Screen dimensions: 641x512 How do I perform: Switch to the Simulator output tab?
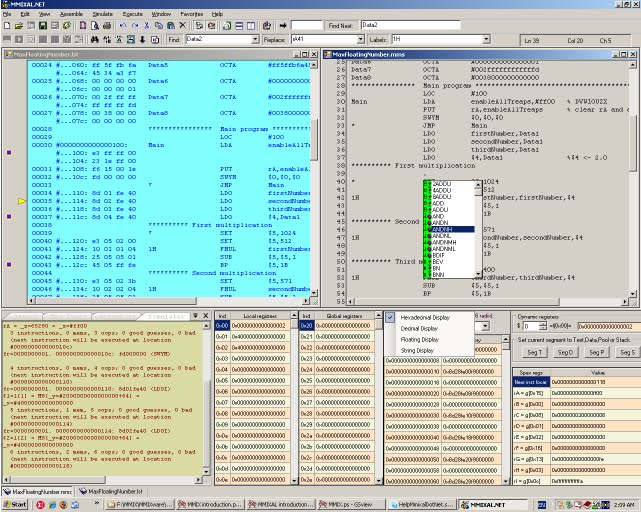[x=166, y=316]
